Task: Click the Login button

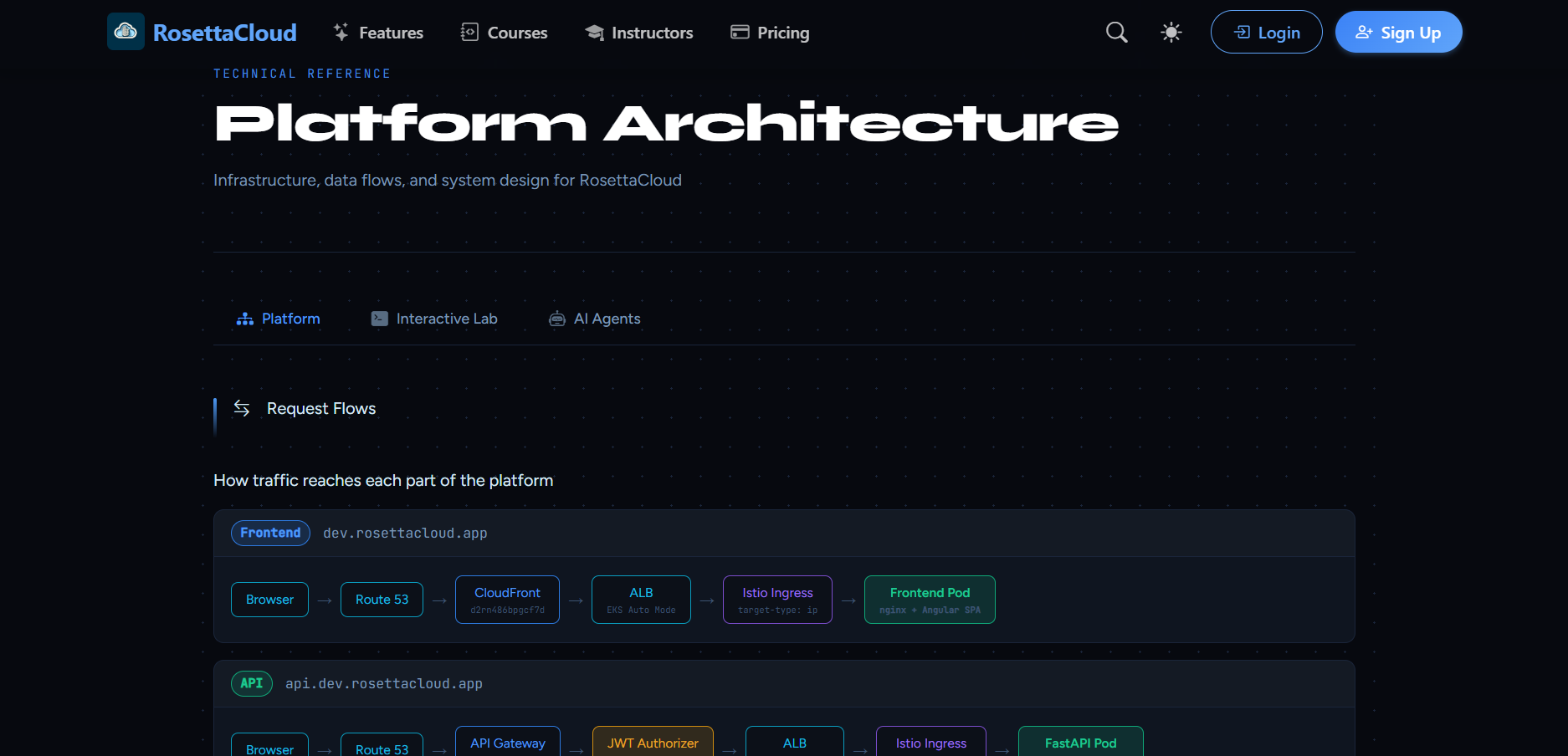Action: coord(1267,33)
